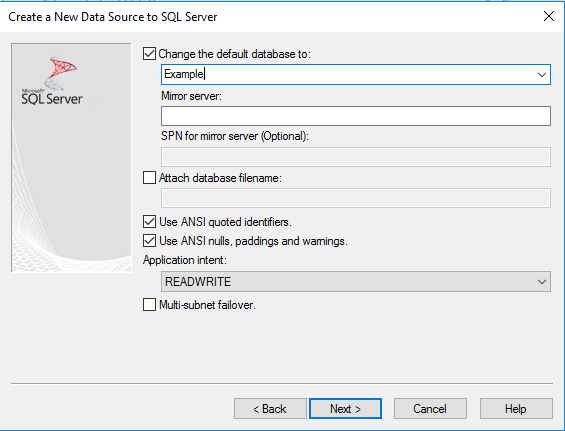Image resolution: width=565 pixels, height=431 pixels.
Task: Toggle Use ANSI quoted identifiers
Action: tap(149, 222)
